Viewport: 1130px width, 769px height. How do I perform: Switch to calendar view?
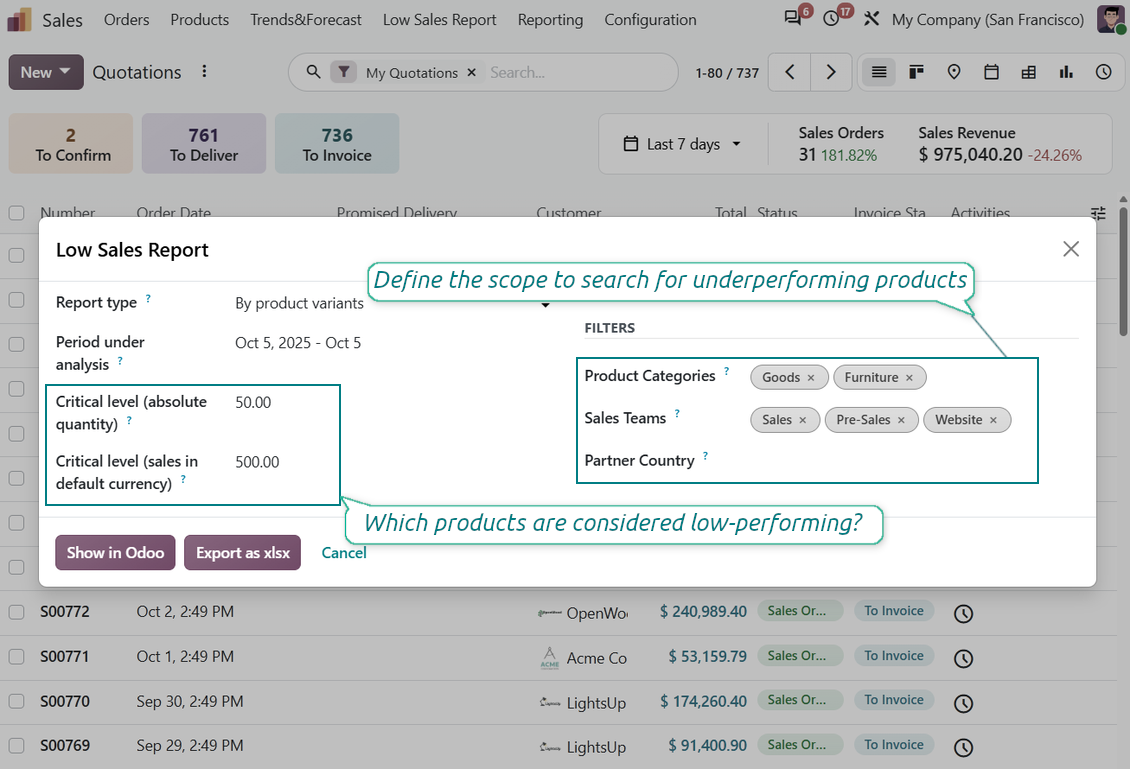tap(991, 72)
